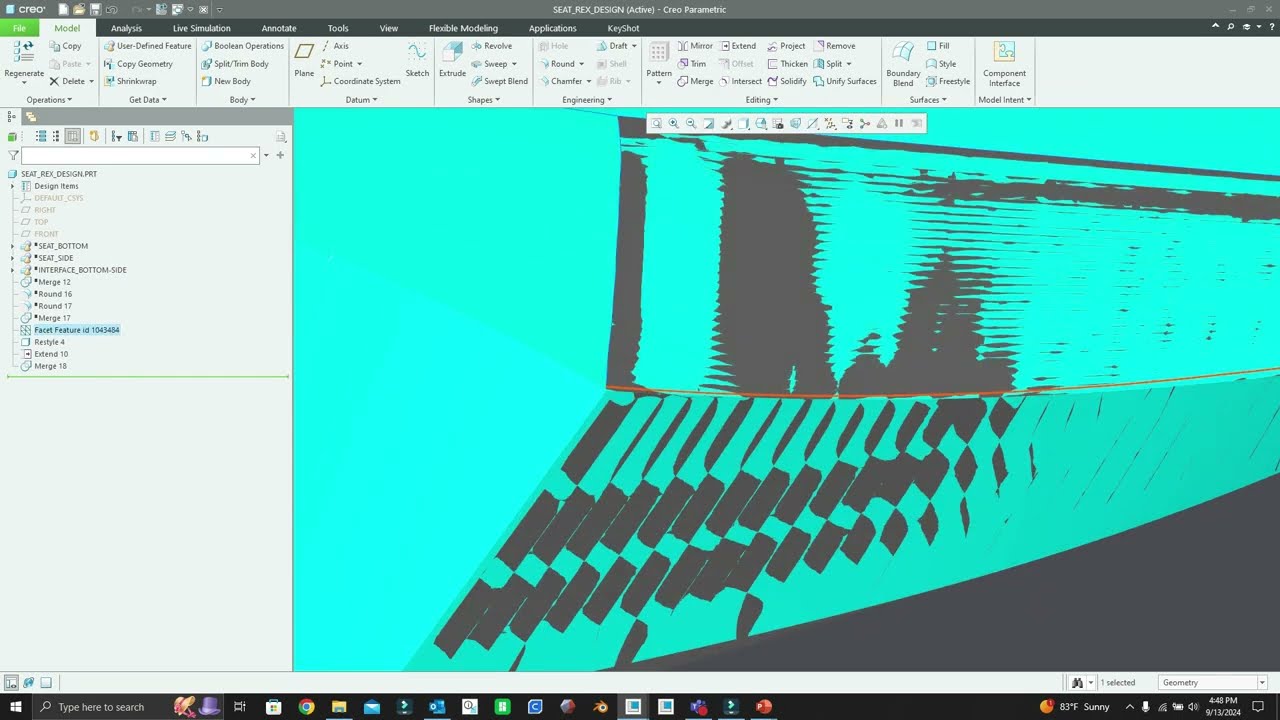1280x720 pixels.
Task: Select Restyle 4 in model tree
Action: pos(49,342)
